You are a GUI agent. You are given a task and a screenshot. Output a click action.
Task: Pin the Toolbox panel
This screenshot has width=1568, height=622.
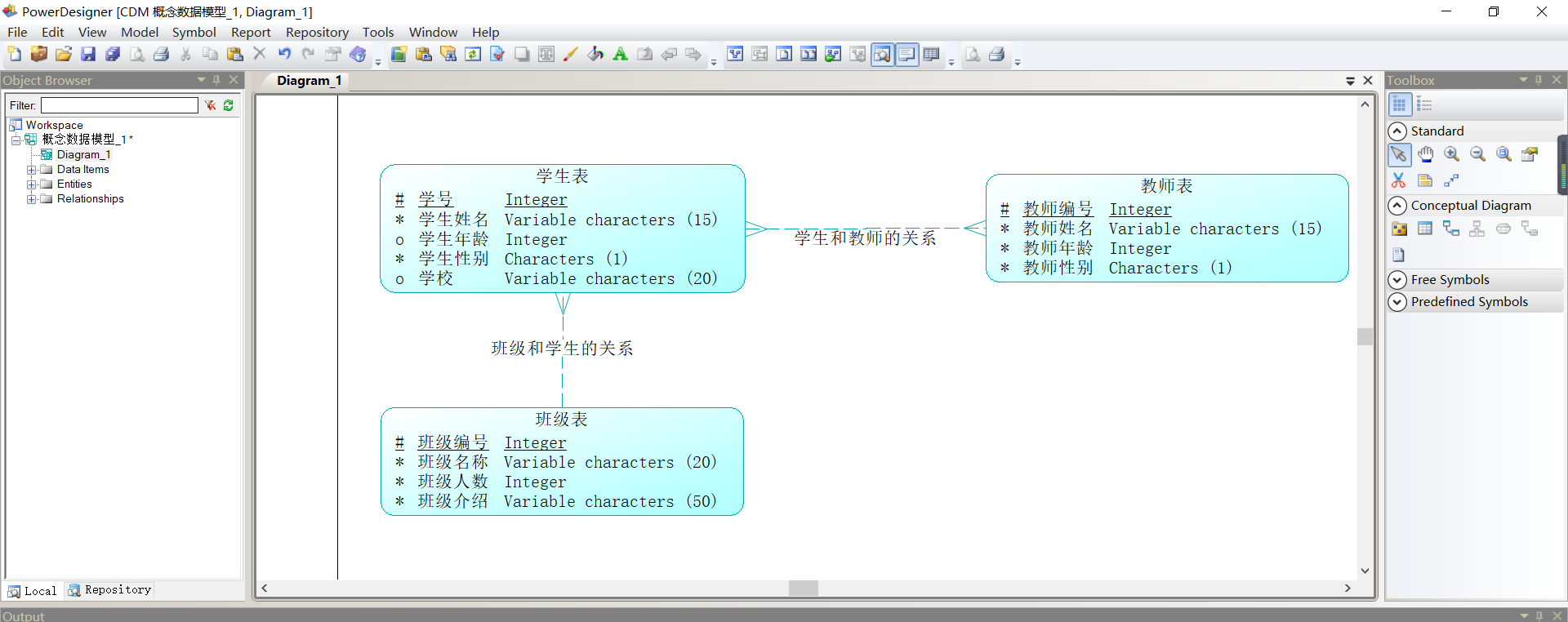coord(1539,80)
